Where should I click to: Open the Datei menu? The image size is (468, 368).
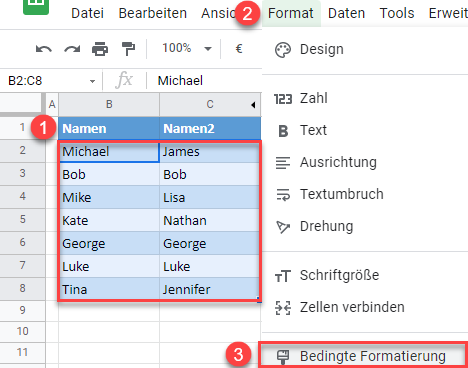pos(87,13)
